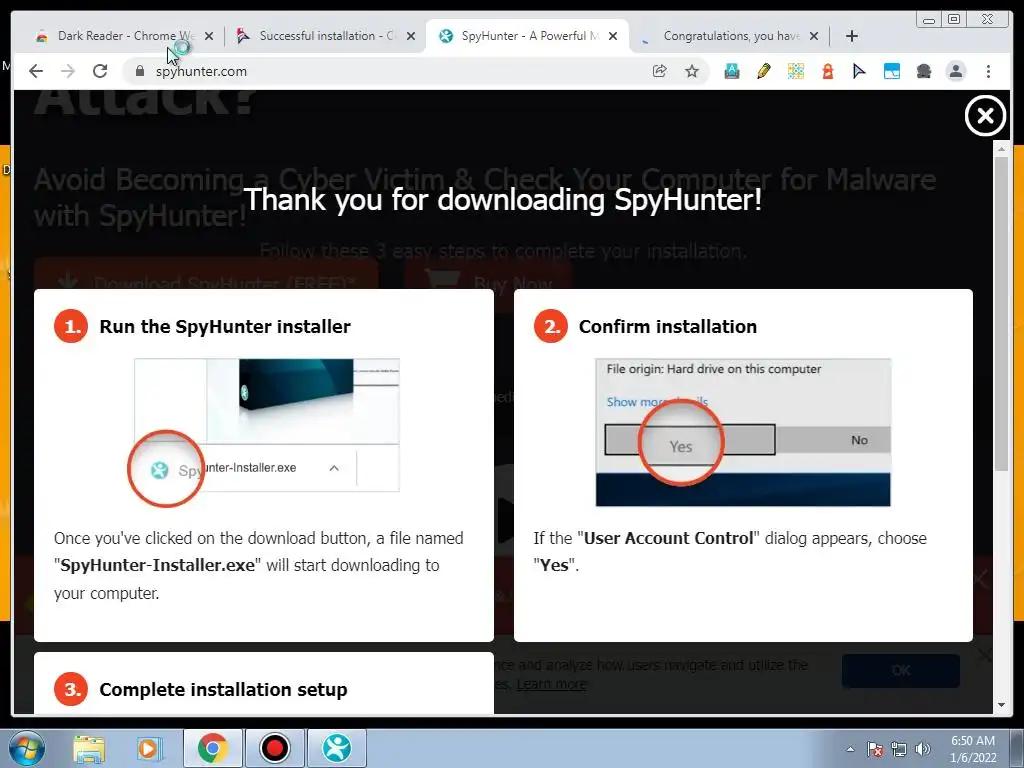The height and width of the screenshot is (768, 1024).
Task: Close the Congratulations tab
Action: click(814, 36)
